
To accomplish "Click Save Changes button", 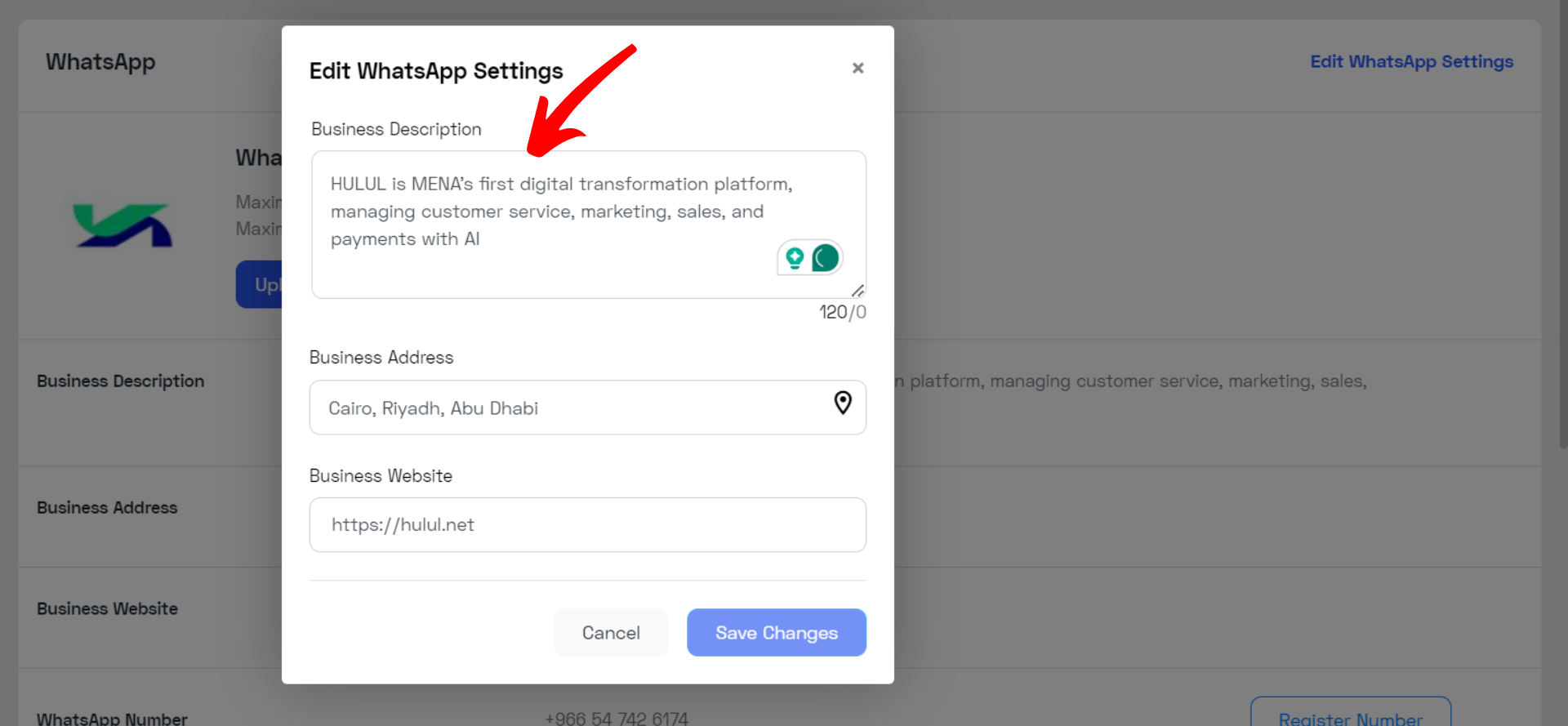I will pos(777,633).
